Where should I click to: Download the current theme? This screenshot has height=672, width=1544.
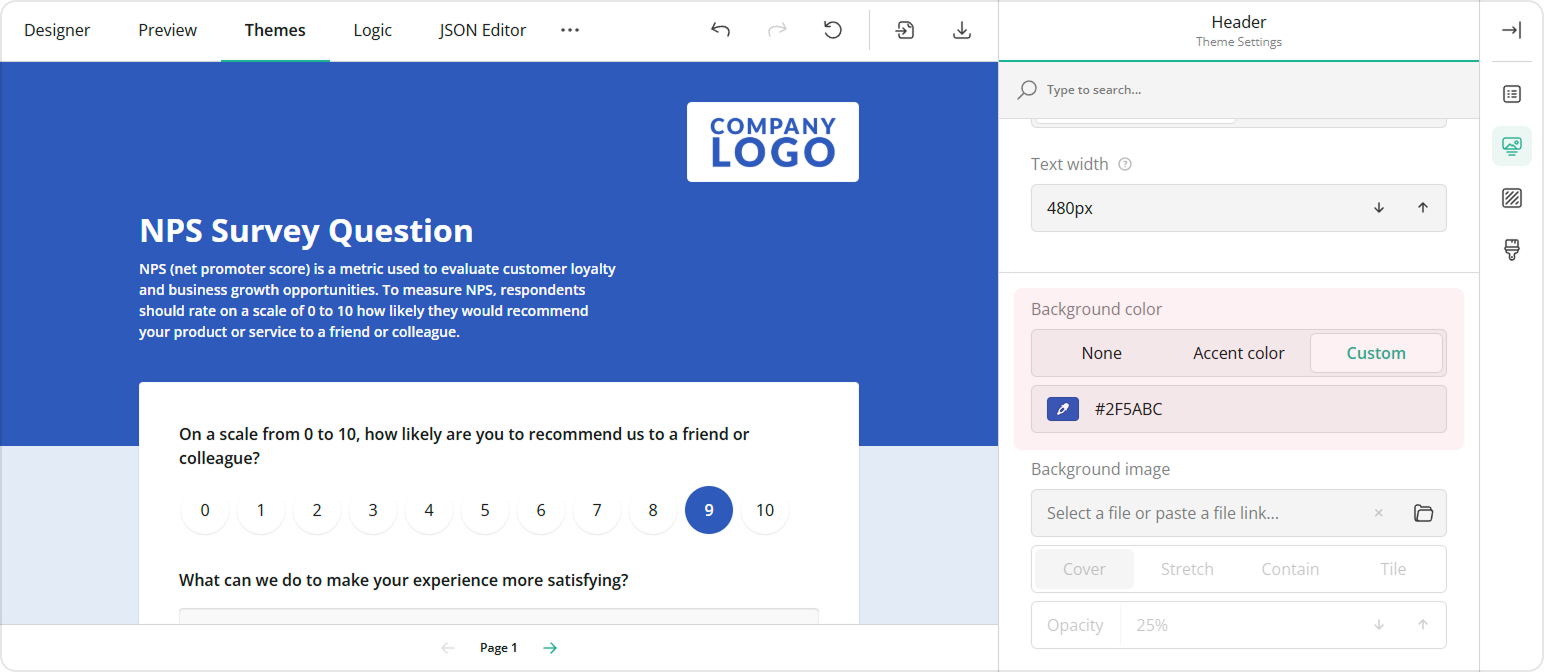point(961,30)
